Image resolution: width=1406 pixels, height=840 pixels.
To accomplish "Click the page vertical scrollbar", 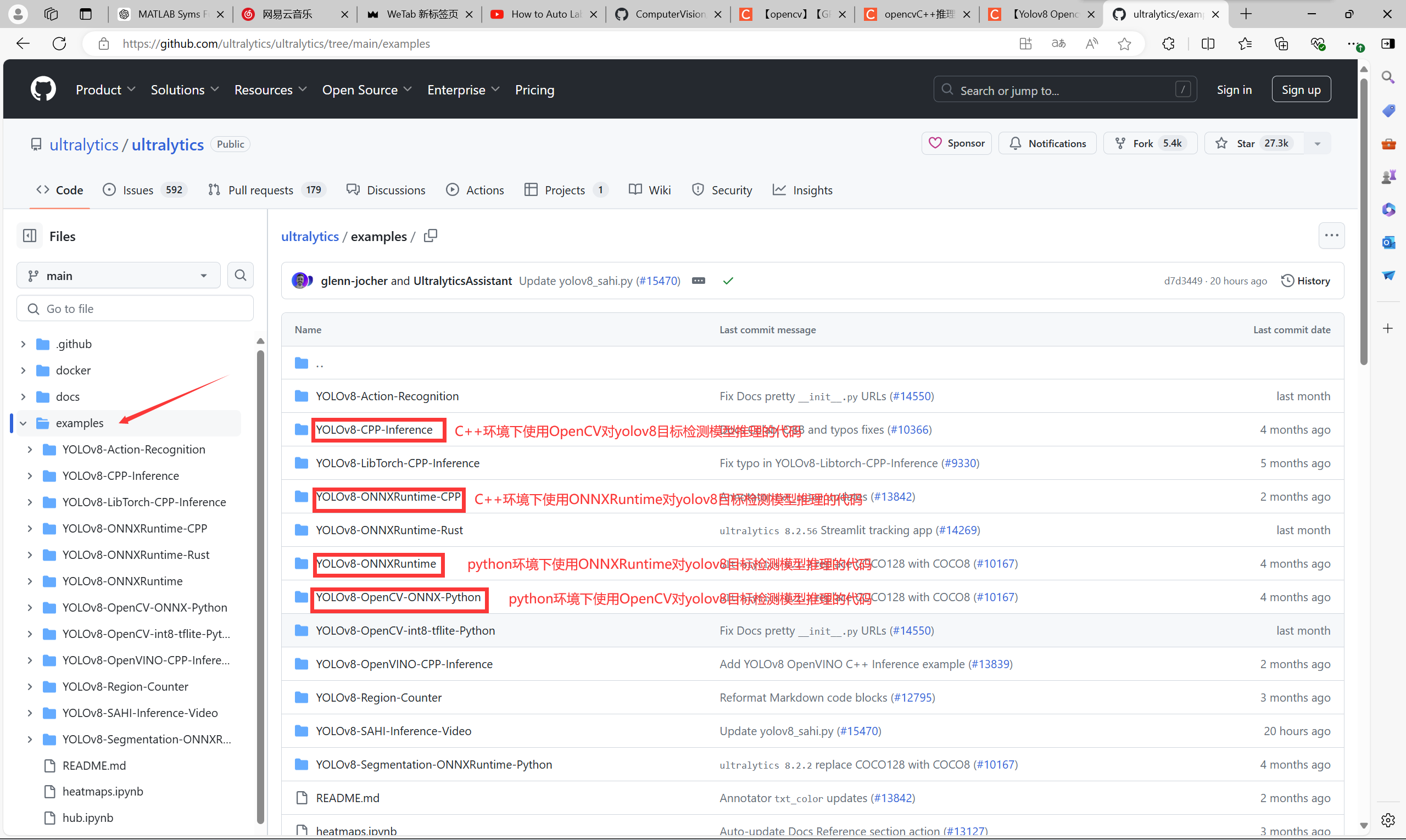I will pos(1364,221).
